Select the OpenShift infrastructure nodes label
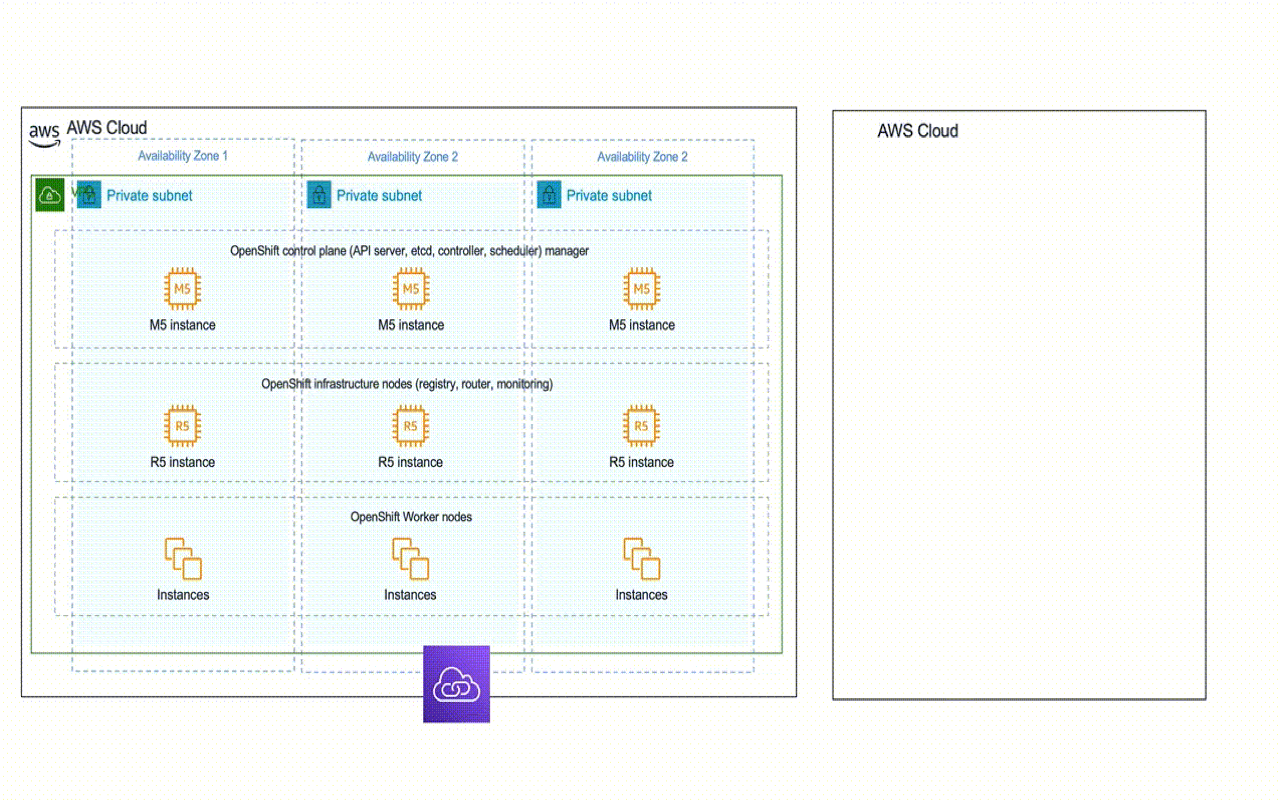This screenshot has width=1280, height=800. click(x=407, y=384)
